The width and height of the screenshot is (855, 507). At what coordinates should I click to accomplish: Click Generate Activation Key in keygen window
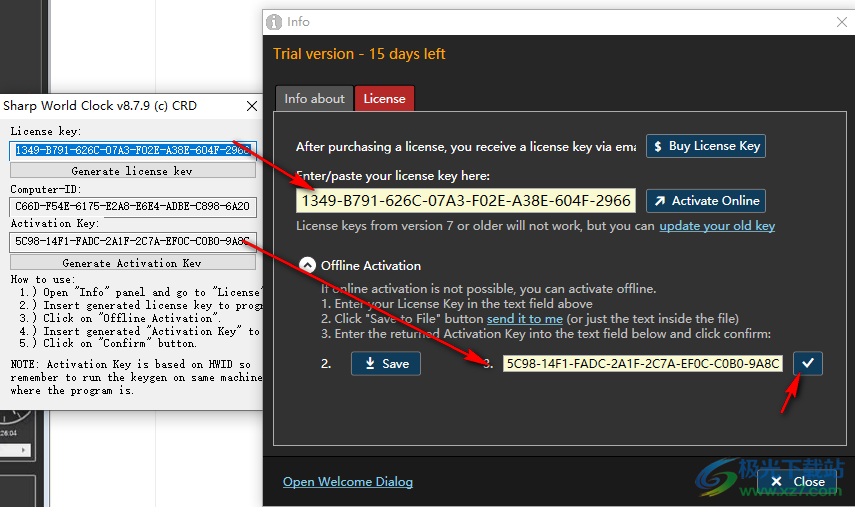pos(133,263)
